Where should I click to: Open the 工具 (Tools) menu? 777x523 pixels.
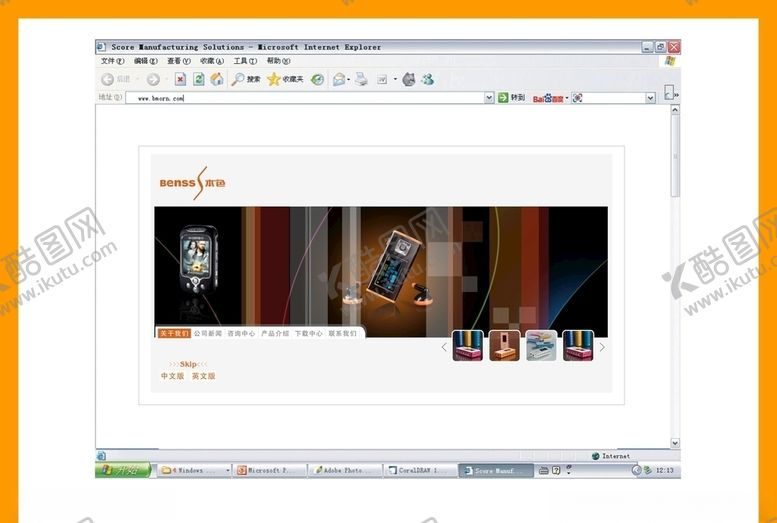[245, 61]
